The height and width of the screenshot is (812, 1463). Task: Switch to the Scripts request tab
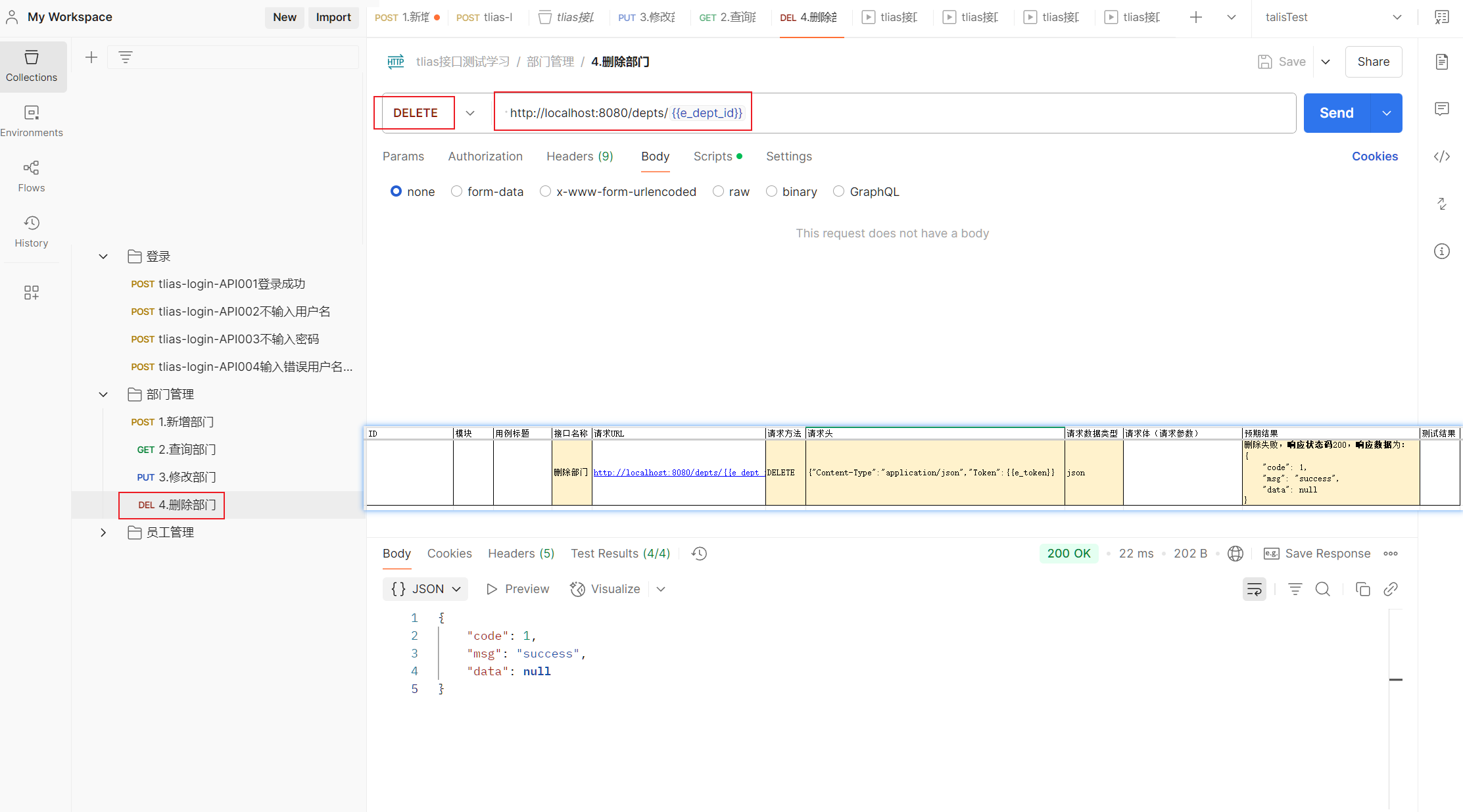[713, 156]
